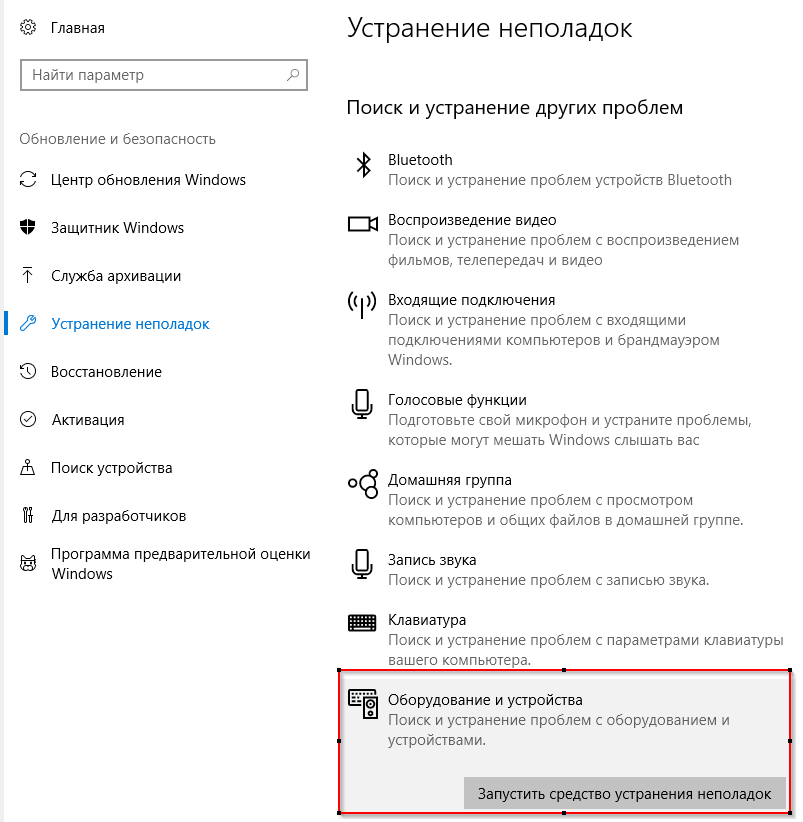The height and width of the screenshot is (822, 803).
Task: Click the incoming connections antenna icon
Action: click(x=362, y=305)
